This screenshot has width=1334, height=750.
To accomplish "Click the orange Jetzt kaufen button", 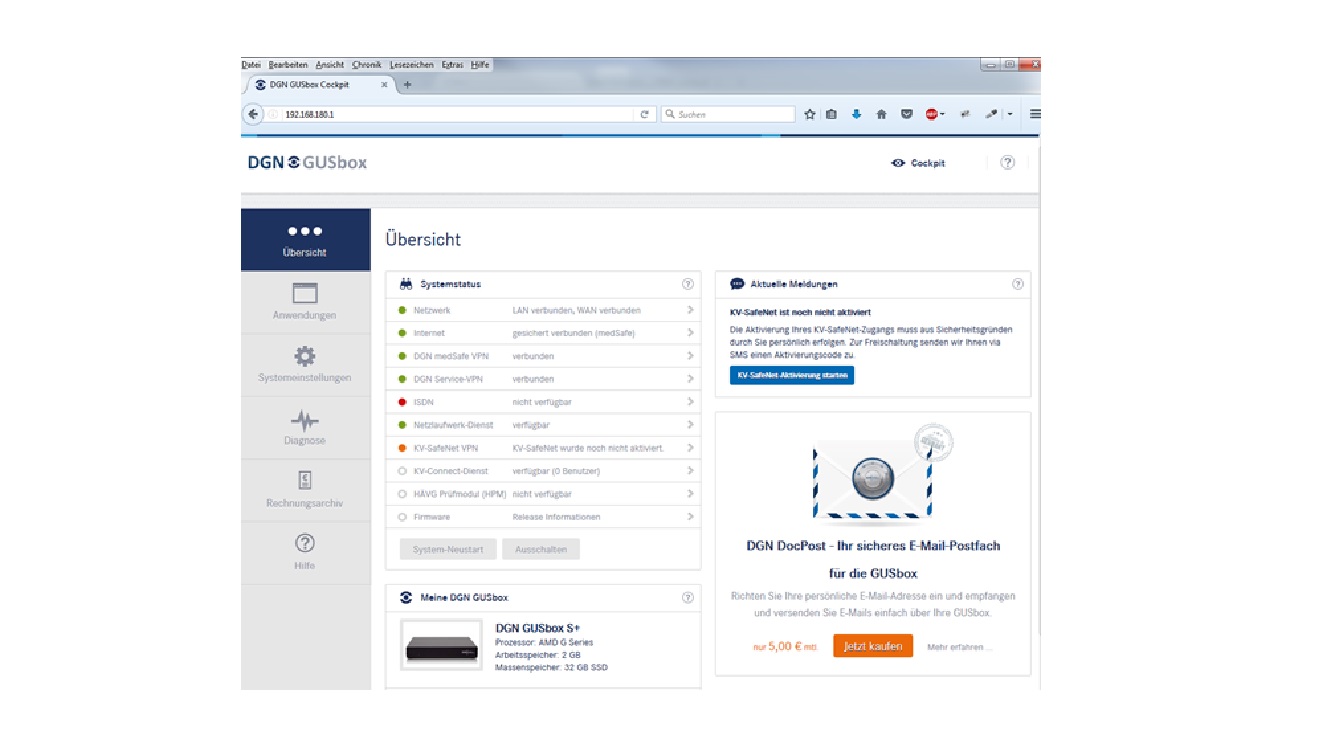I will coord(873,646).
